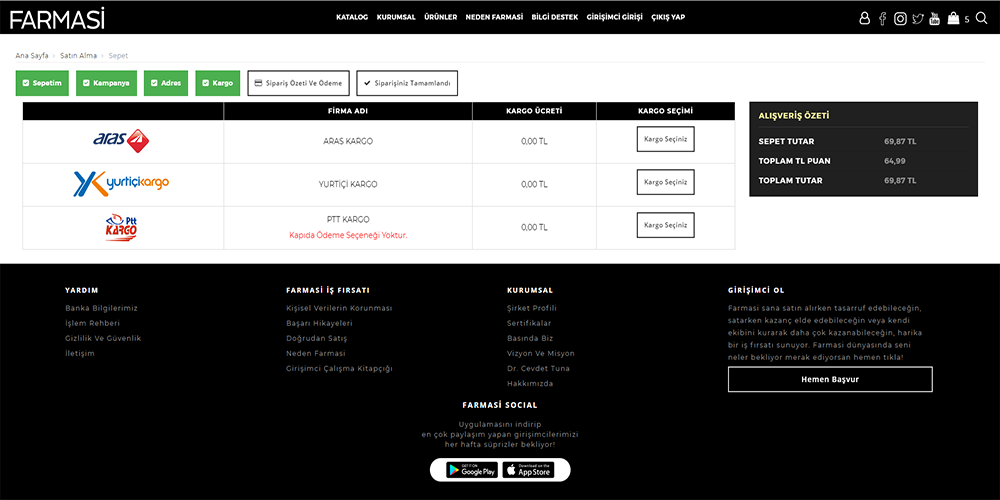Open Şirket Profili link
The height and width of the screenshot is (500, 1000).
532,308
